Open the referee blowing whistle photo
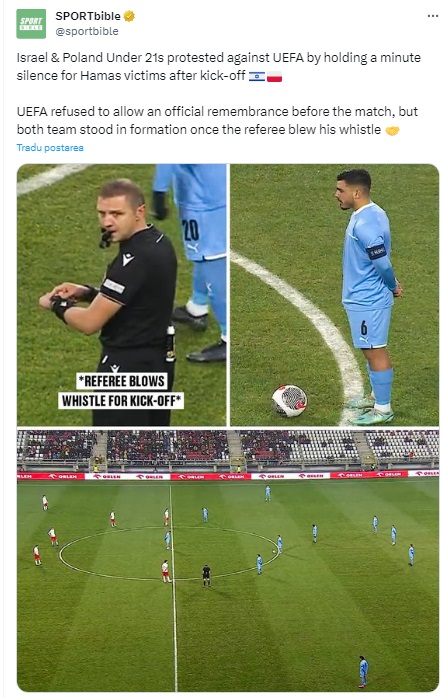The height and width of the screenshot is (698, 444). pyautogui.click(x=122, y=295)
